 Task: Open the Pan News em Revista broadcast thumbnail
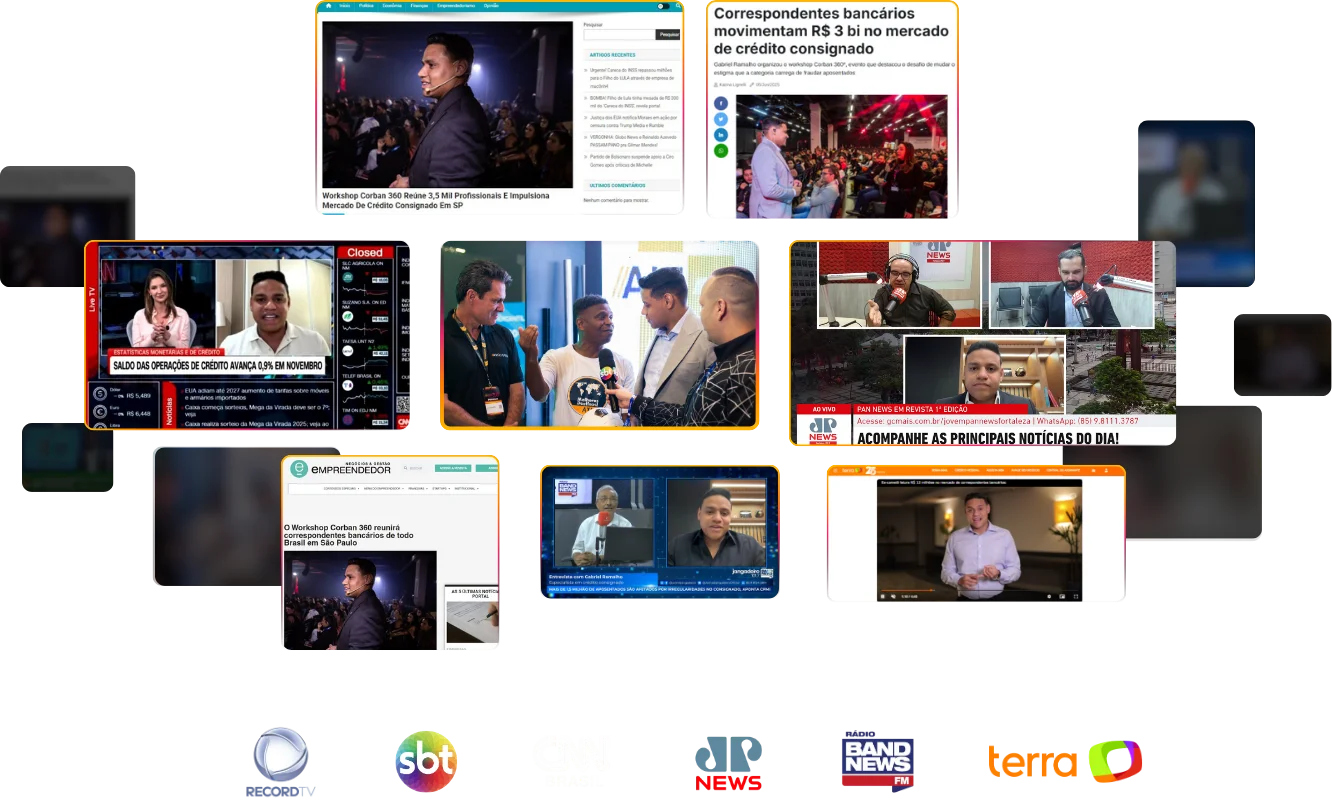[x=981, y=342]
